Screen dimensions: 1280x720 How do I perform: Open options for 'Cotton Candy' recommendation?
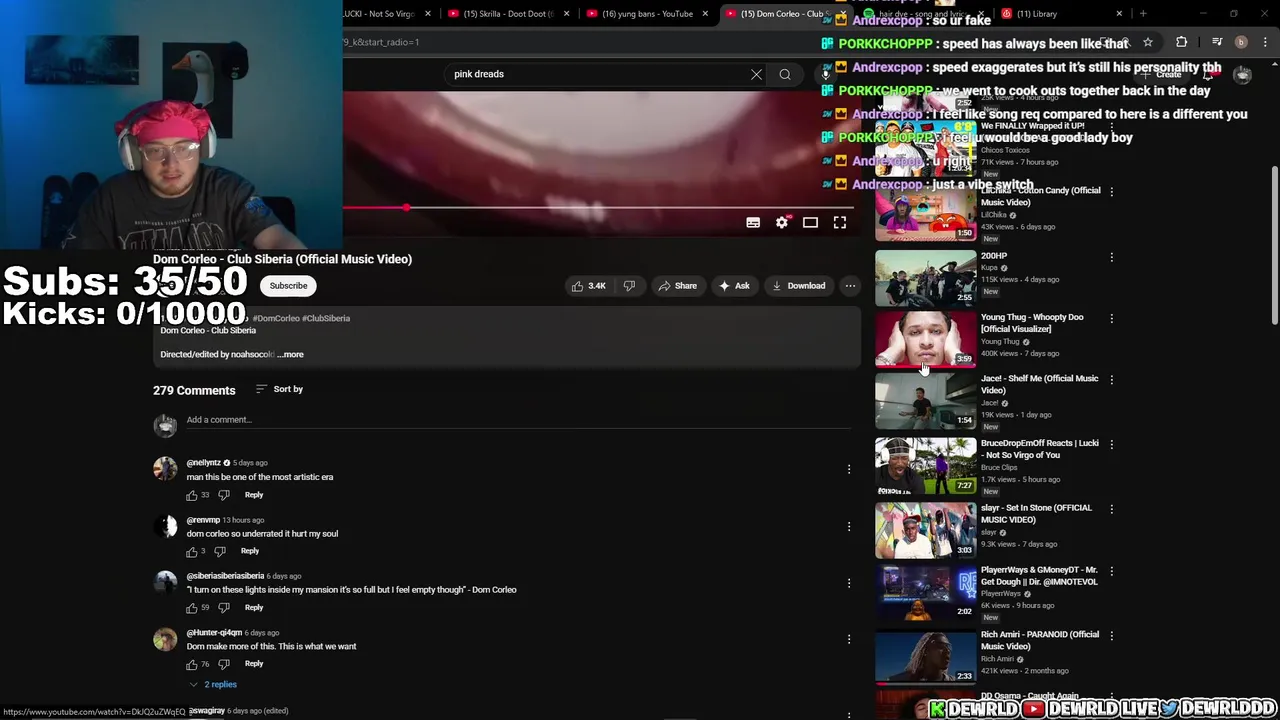pyautogui.click(x=1111, y=192)
